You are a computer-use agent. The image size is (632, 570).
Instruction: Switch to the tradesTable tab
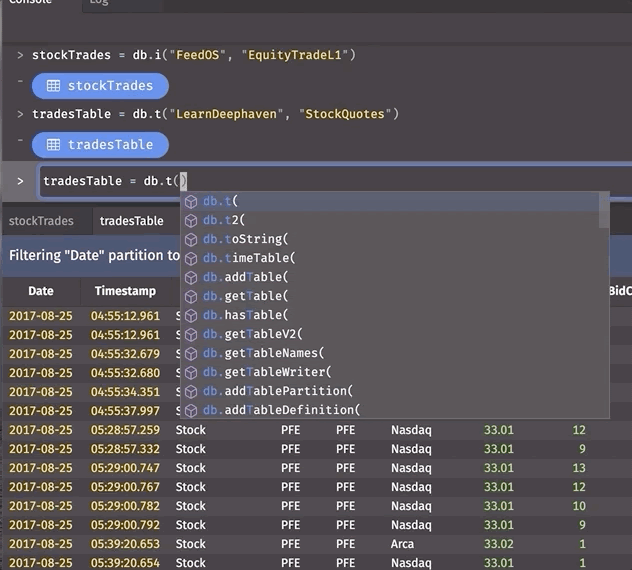[131, 221]
